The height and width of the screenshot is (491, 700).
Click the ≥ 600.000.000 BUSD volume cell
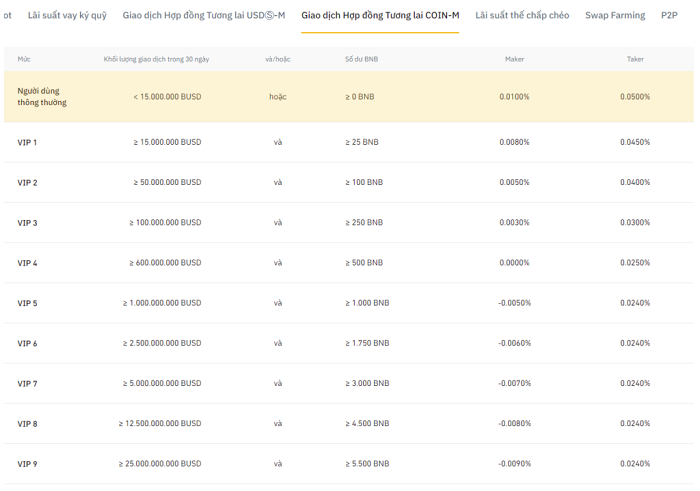165,262
